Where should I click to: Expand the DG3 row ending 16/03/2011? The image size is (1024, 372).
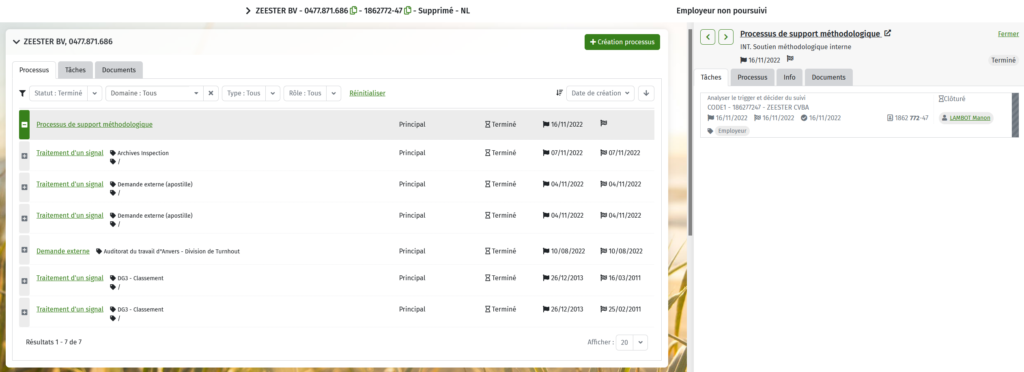click(24, 281)
